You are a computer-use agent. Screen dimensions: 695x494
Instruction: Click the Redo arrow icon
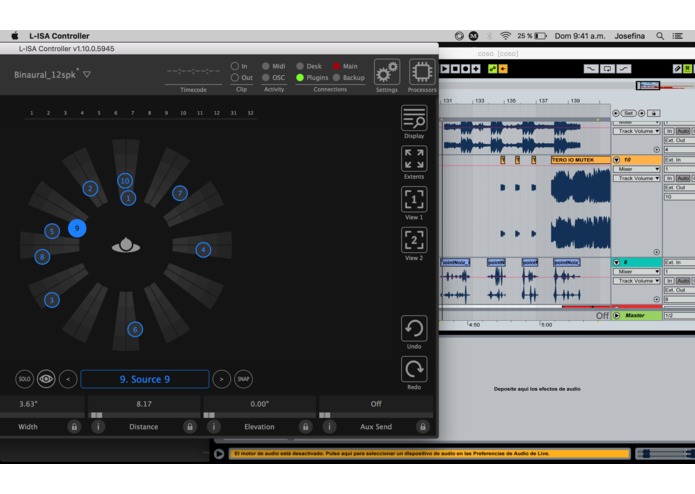[414, 369]
